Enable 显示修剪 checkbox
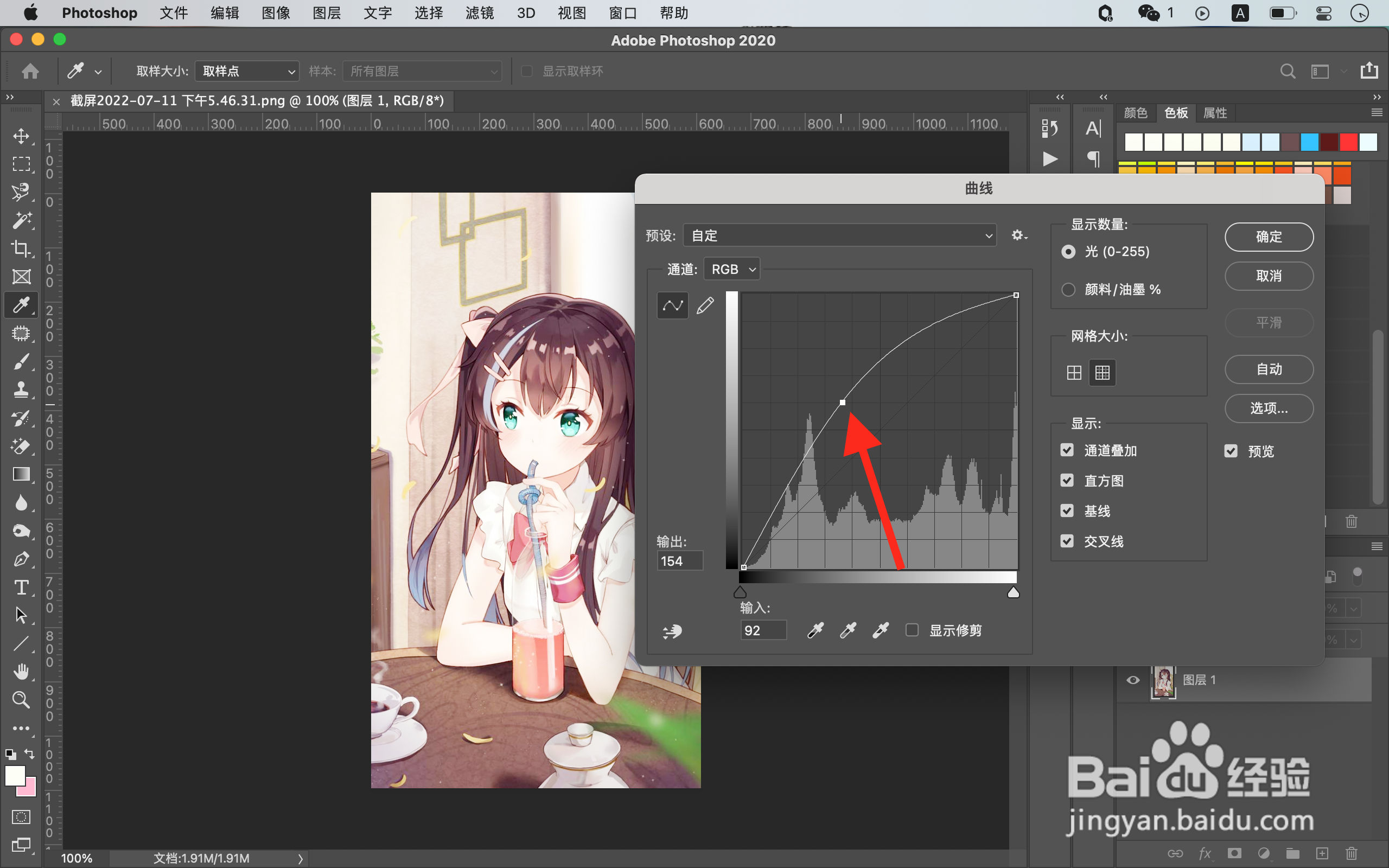Image resolution: width=1389 pixels, height=868 pixels. pyautogui.click(x=912, y=630)
